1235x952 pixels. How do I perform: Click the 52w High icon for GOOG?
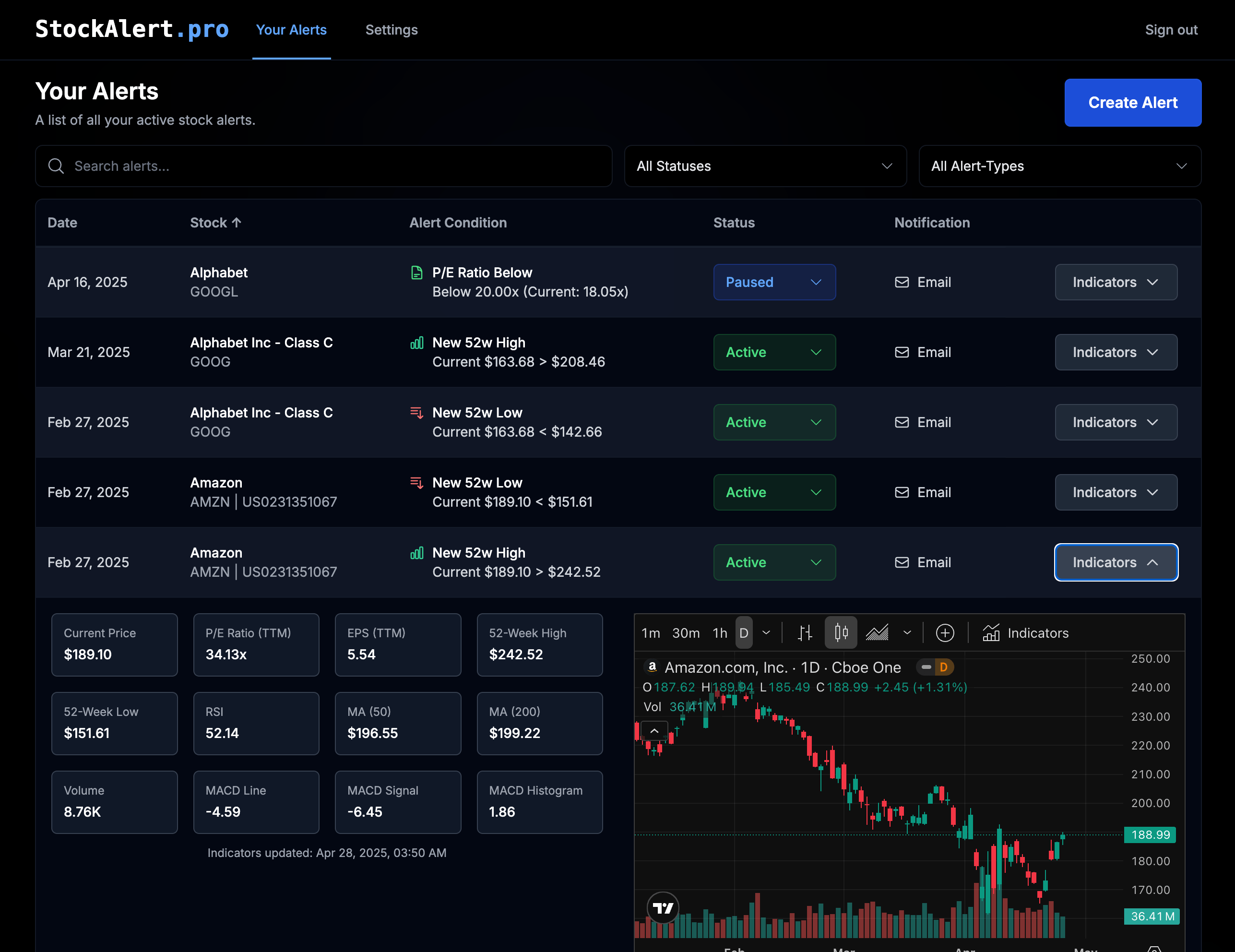point(417,343)
